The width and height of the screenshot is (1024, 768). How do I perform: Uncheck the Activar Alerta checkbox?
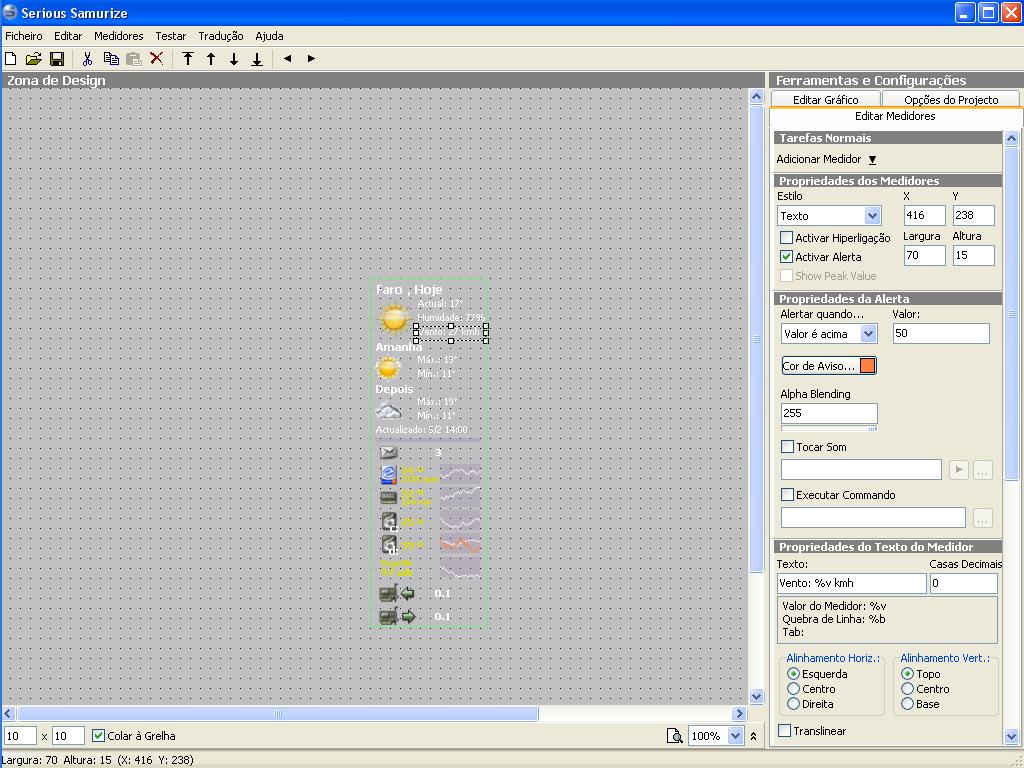point(787,257)
